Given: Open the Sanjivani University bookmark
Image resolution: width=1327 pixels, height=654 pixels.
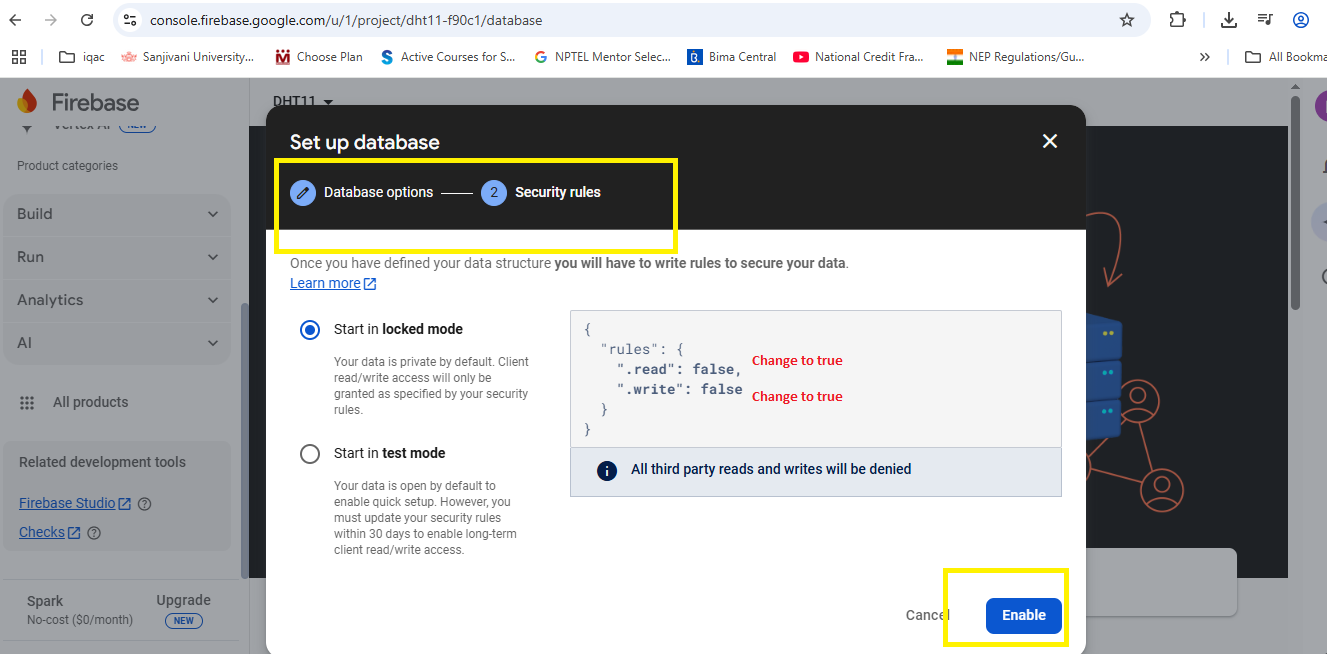Looking at the screenshot, I should (x=188, y=57).
